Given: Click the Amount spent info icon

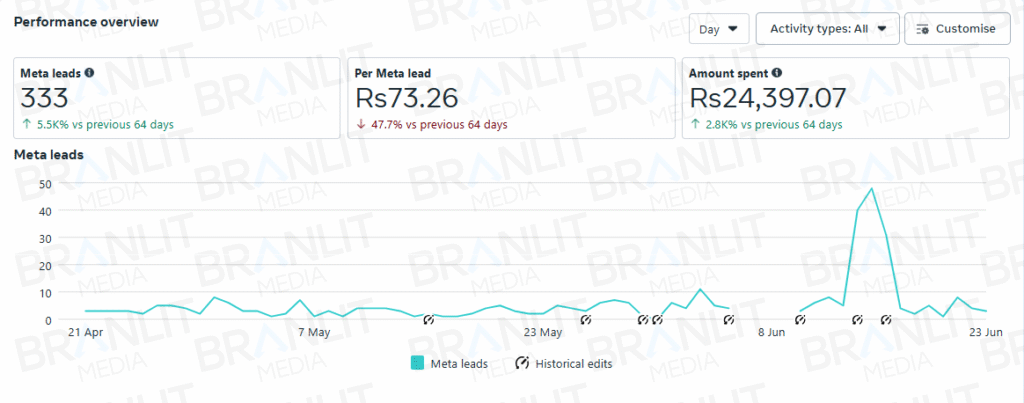Looking at the screenshot, I should (777, 72).
